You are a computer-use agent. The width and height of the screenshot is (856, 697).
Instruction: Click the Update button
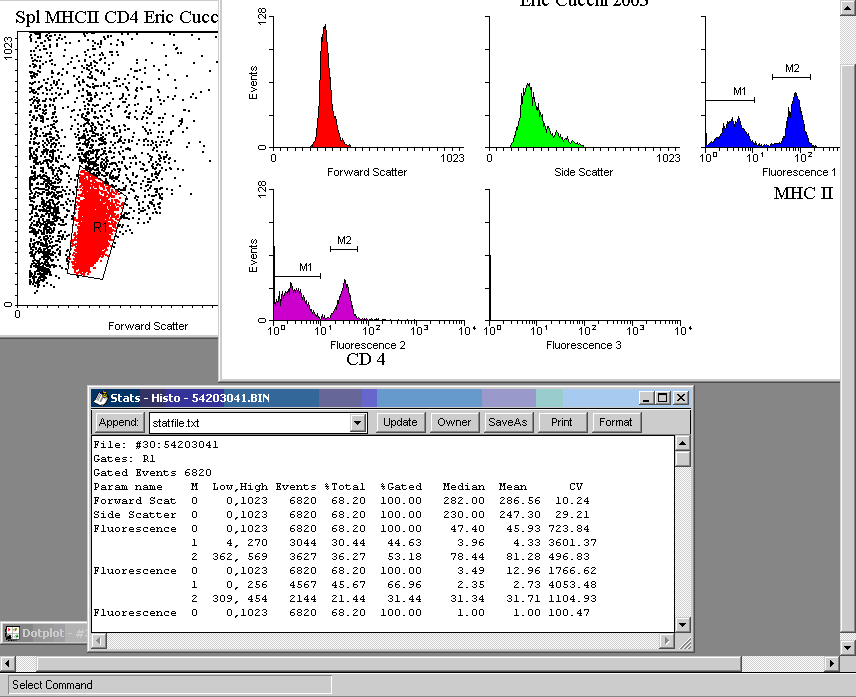click(x=400, y=422)
